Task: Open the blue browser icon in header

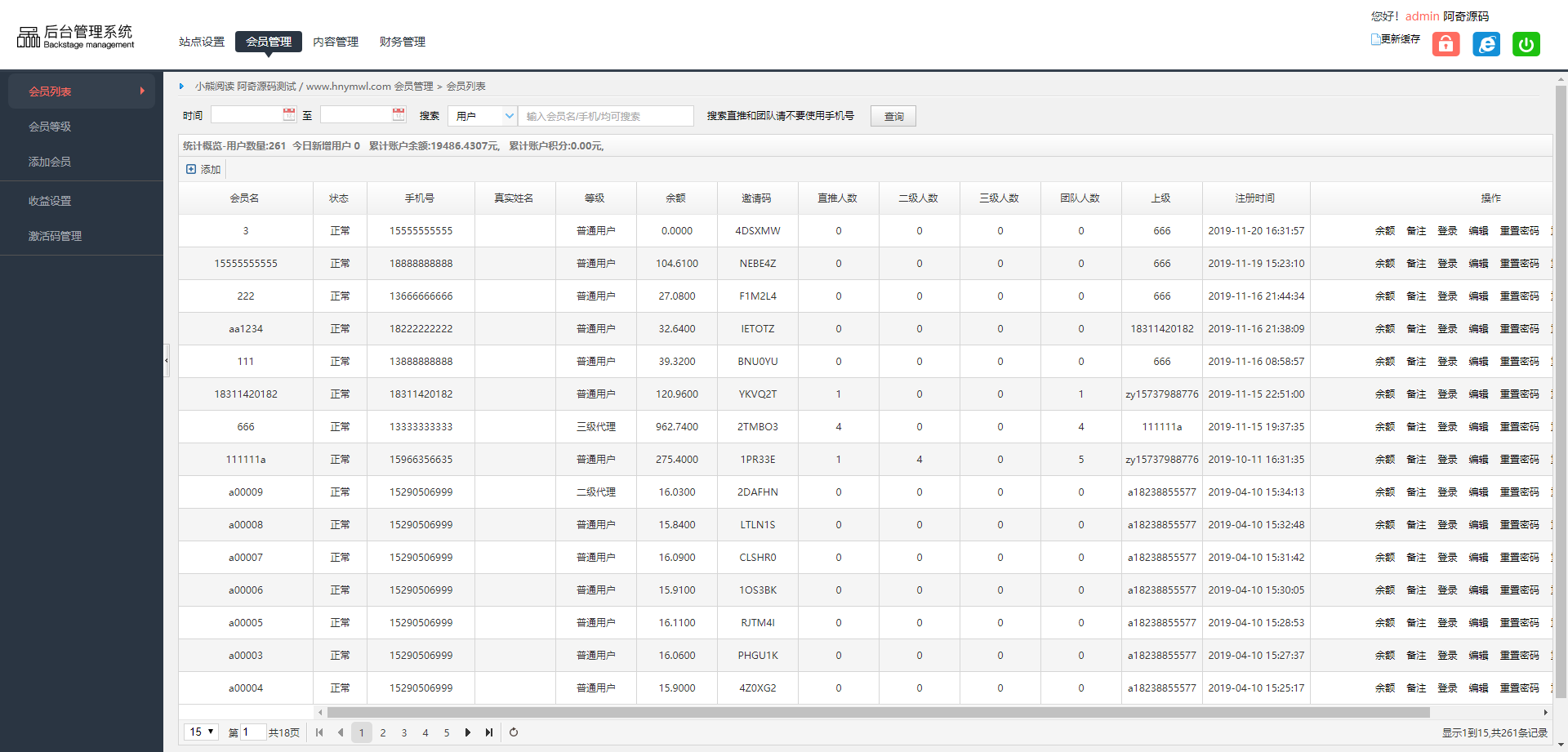Action: click(1486, 44)
